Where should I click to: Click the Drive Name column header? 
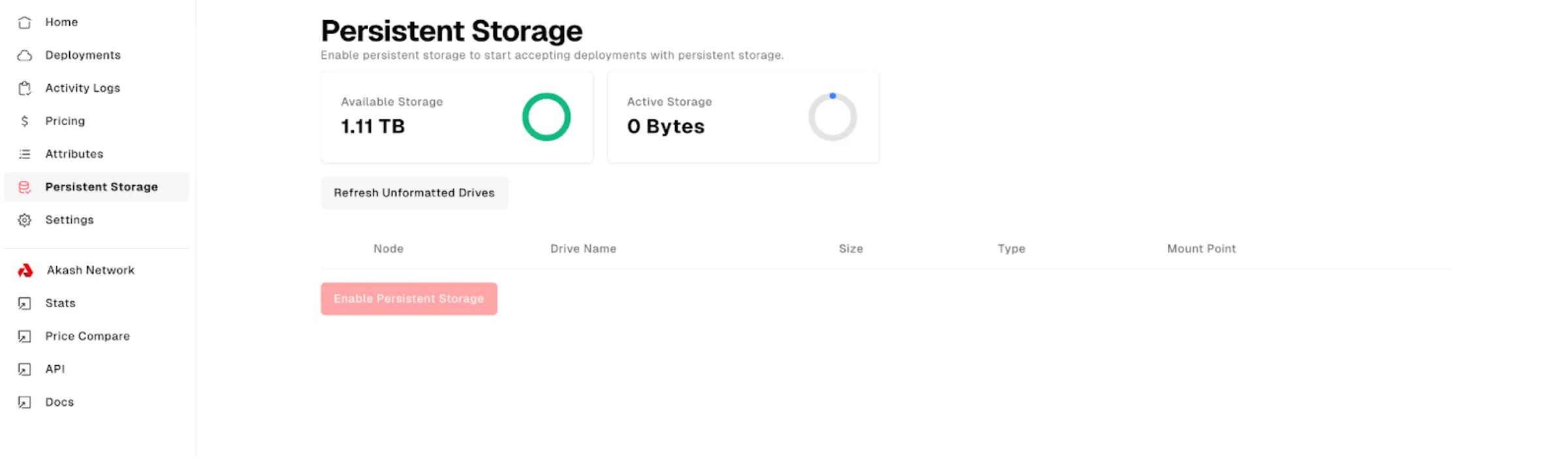click(x=583, y=248)
